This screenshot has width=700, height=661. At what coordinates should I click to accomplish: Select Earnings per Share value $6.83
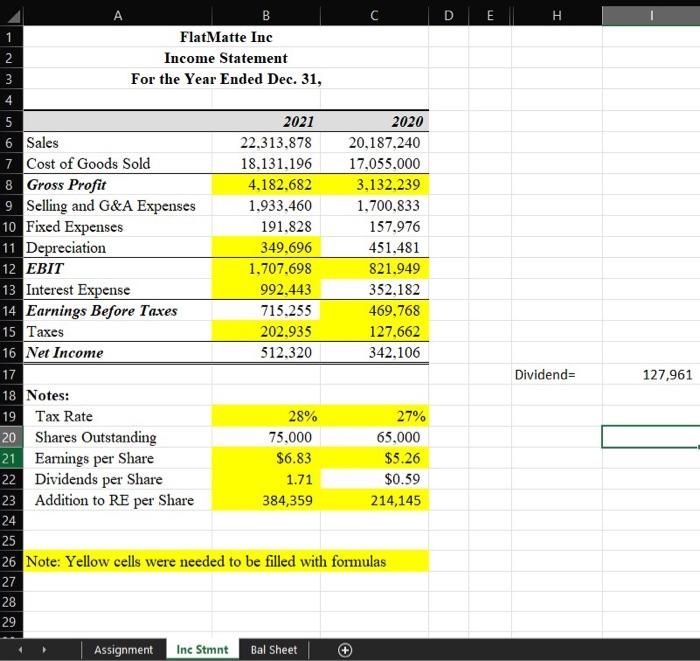click(x=266, y=458)
